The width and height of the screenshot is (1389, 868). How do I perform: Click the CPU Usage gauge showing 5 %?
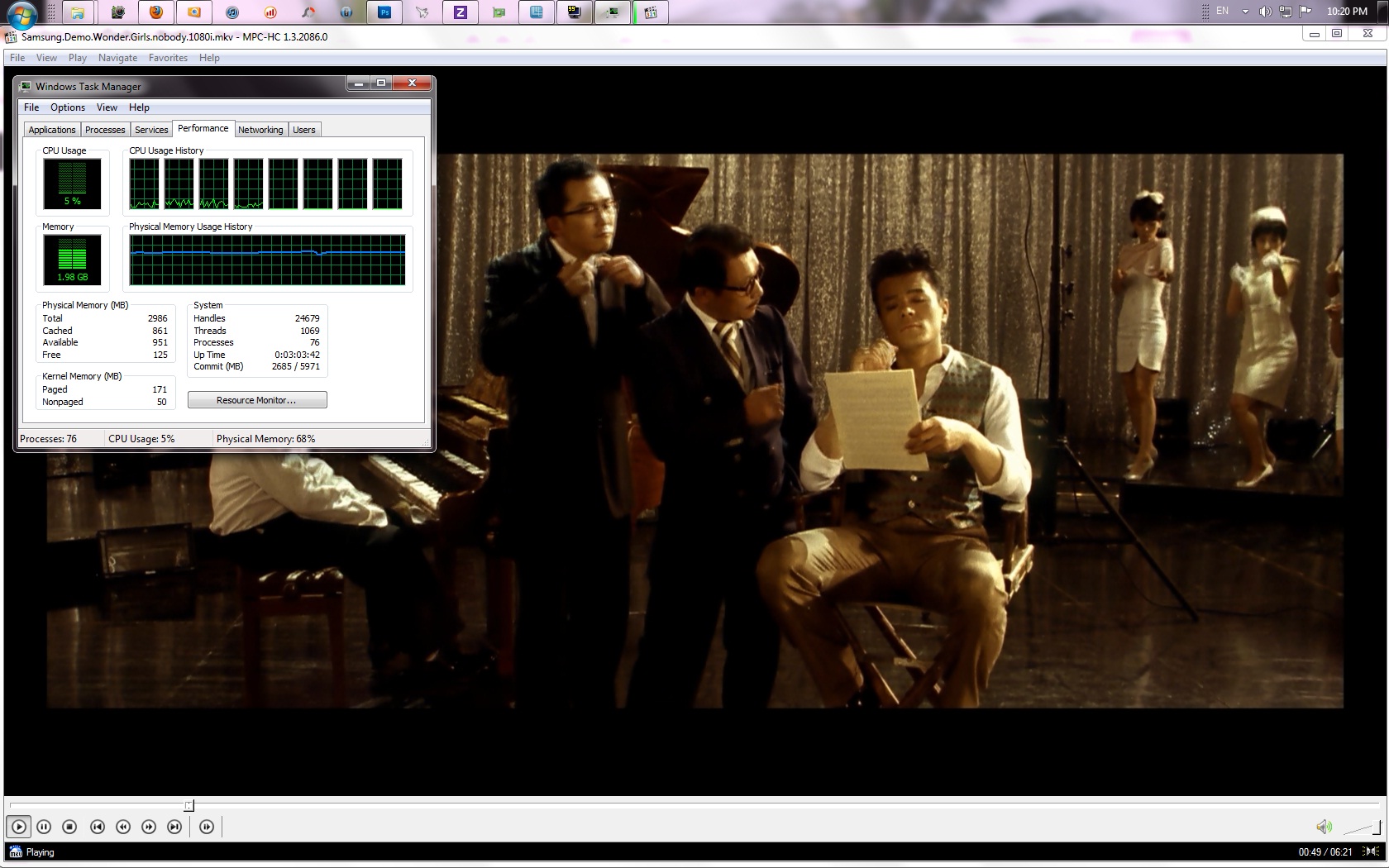pyautogui.click(x=72, y=184)
